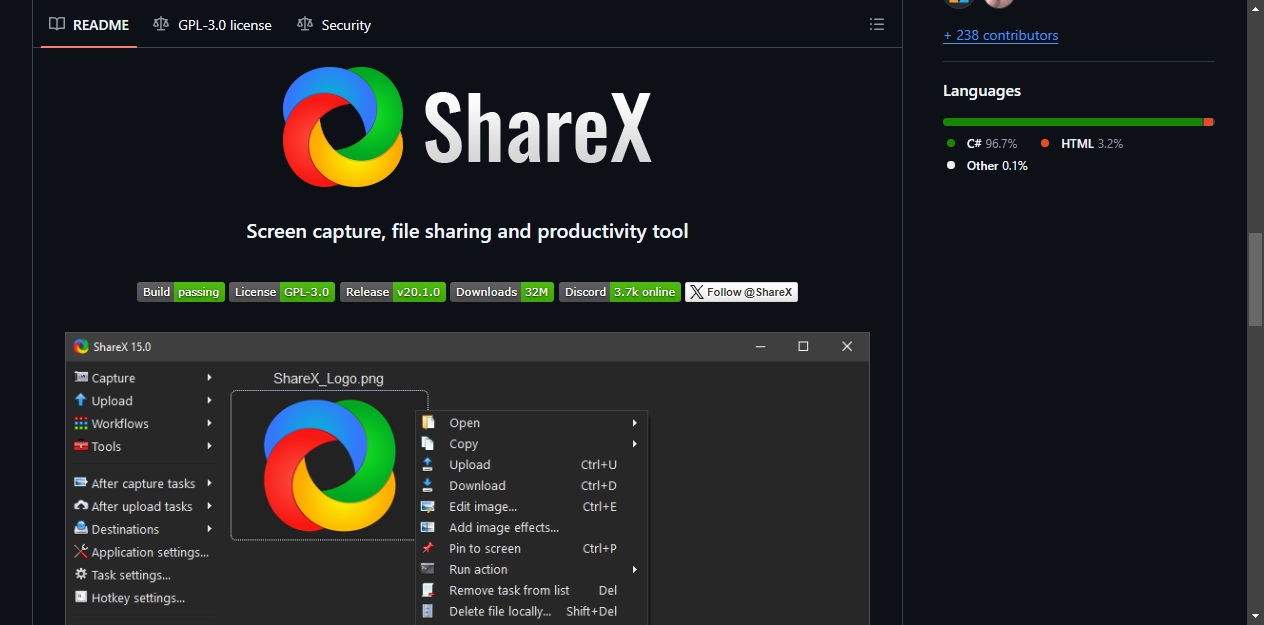Click the Downloads 32M badge
Screen dimensions: 1264x625
(x=502, y=292)
